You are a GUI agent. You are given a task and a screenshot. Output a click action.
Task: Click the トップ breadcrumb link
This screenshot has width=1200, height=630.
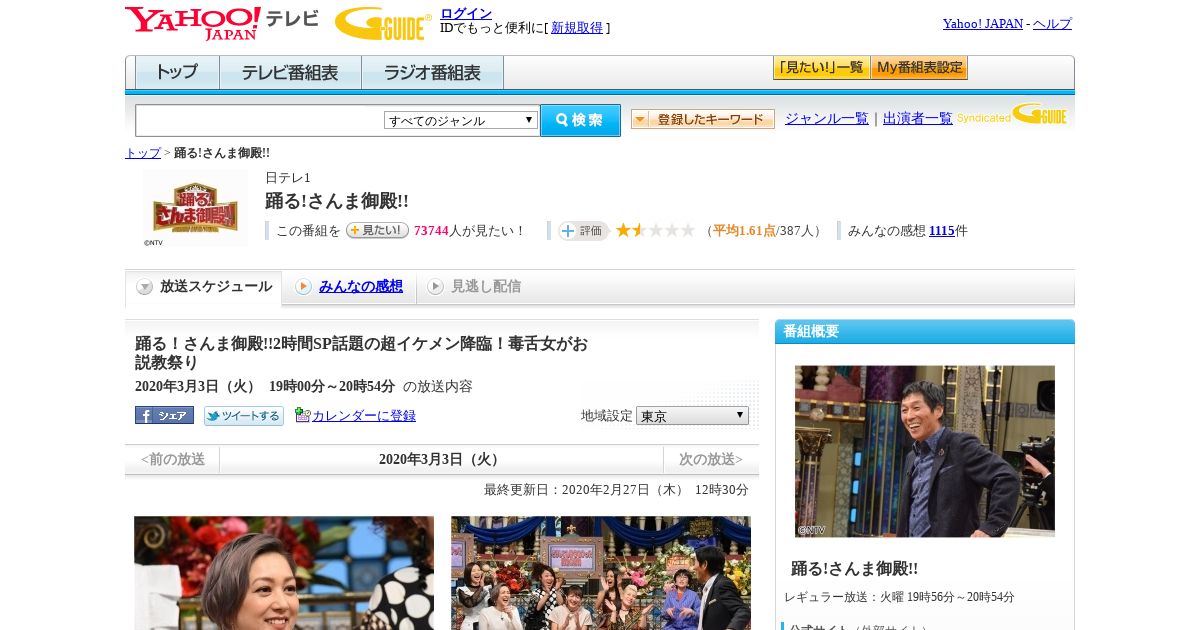coord(143,153)
